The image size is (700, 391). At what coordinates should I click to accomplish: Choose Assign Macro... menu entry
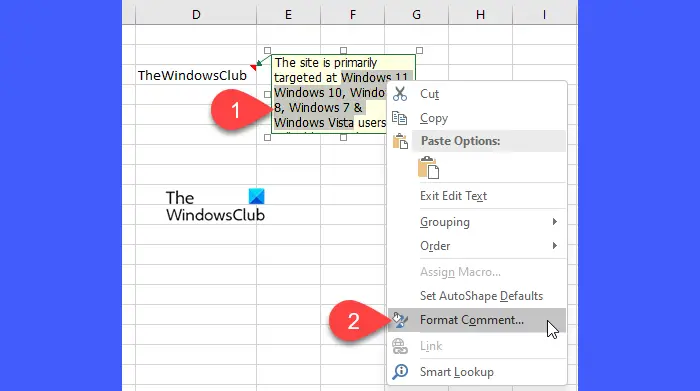pos(477,272)
